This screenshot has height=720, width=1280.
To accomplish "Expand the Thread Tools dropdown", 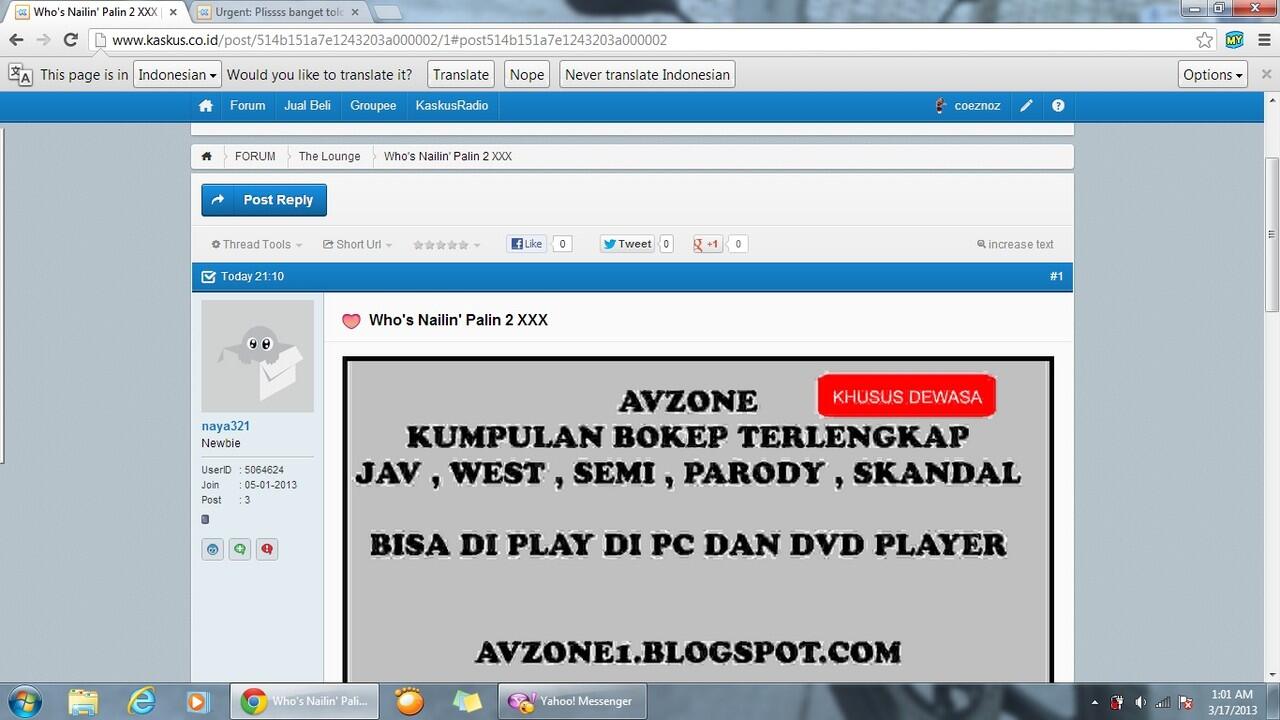I will coord(256,245).
